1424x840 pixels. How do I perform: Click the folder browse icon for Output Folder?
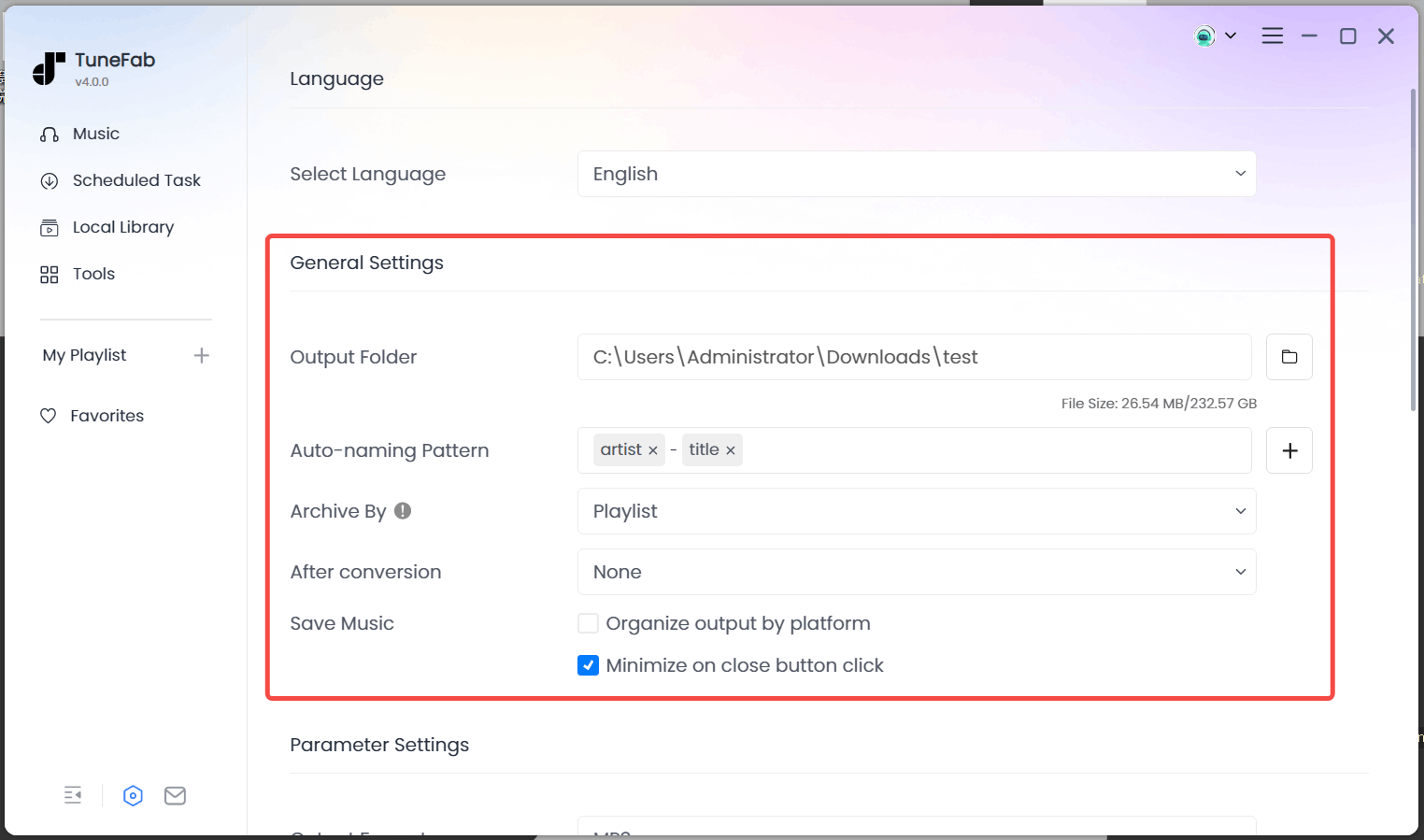pos(1289,357)
